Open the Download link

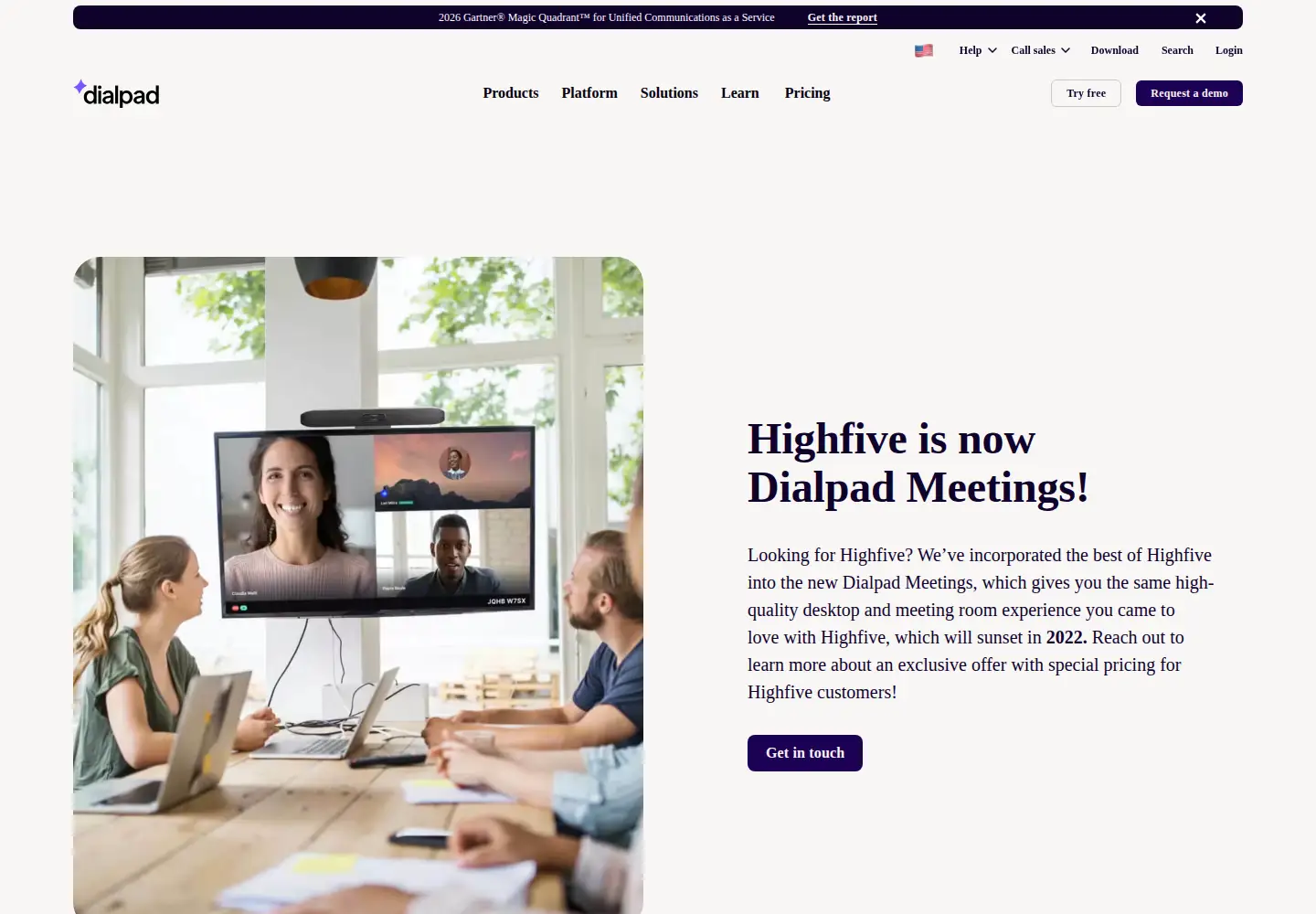click(x=1114, y=50)
